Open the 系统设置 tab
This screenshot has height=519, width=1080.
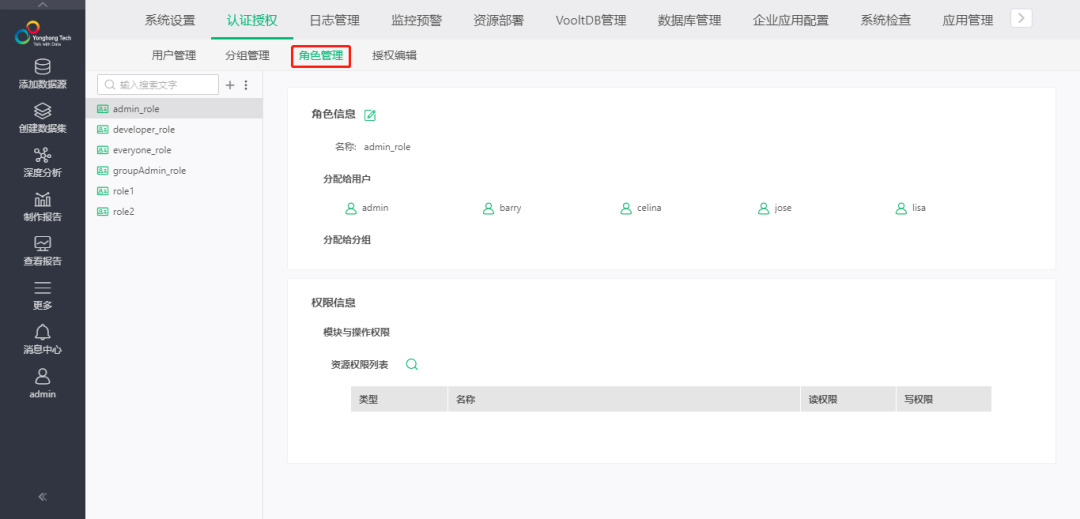[x=170, y=20]
